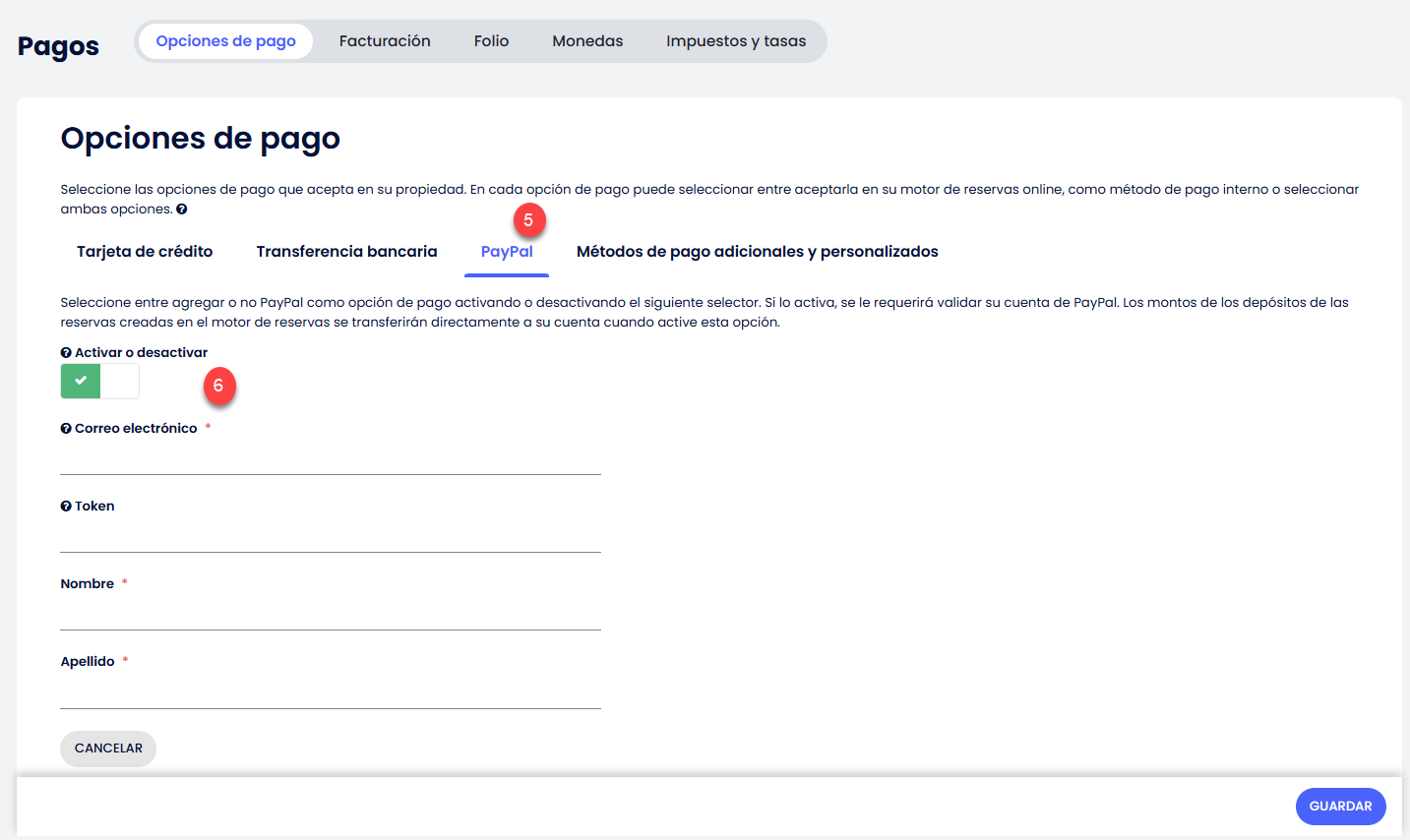The image size is (1410, 840).
Task: Go to the Impuestos y tasas tab
Action: click(735, 41)
